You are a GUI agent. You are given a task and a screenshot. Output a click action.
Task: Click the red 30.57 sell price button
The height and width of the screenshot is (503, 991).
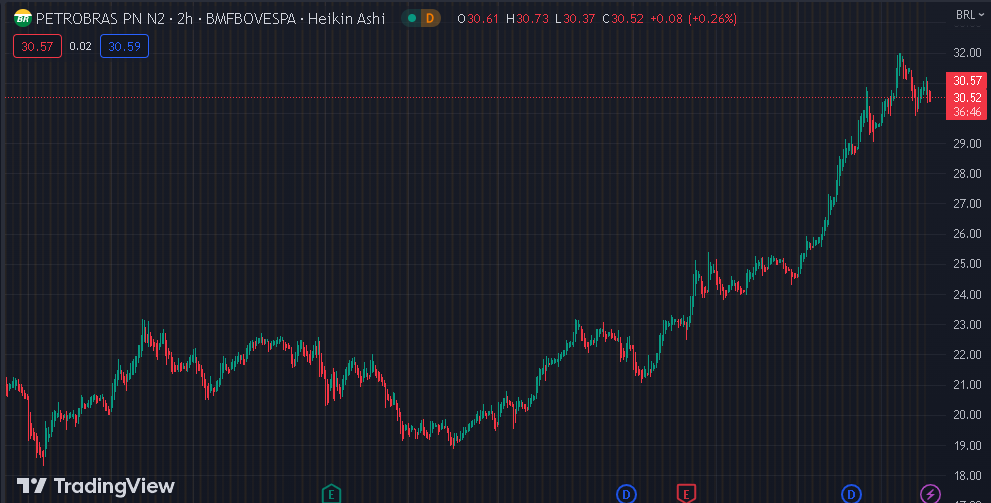[37, 46]
